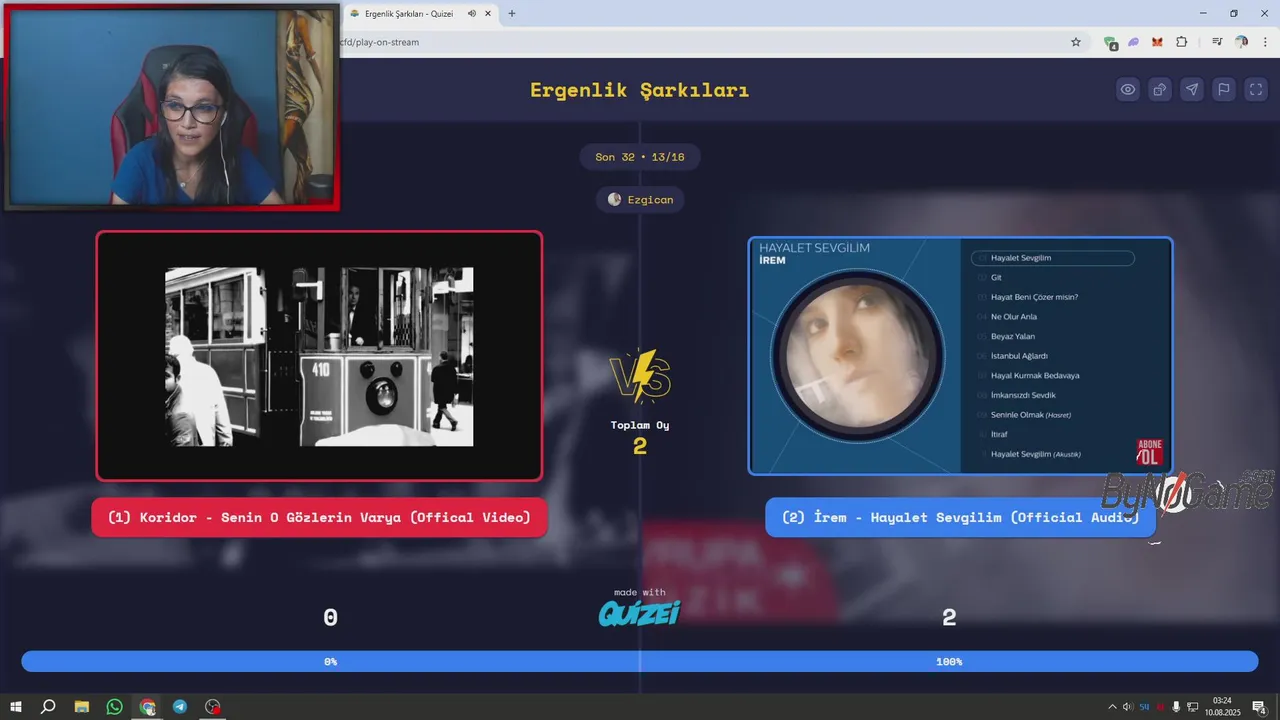The image size is (1280, 720).
Task: Click the 0% label on progress bar
Action: click(x=330, y=662)
